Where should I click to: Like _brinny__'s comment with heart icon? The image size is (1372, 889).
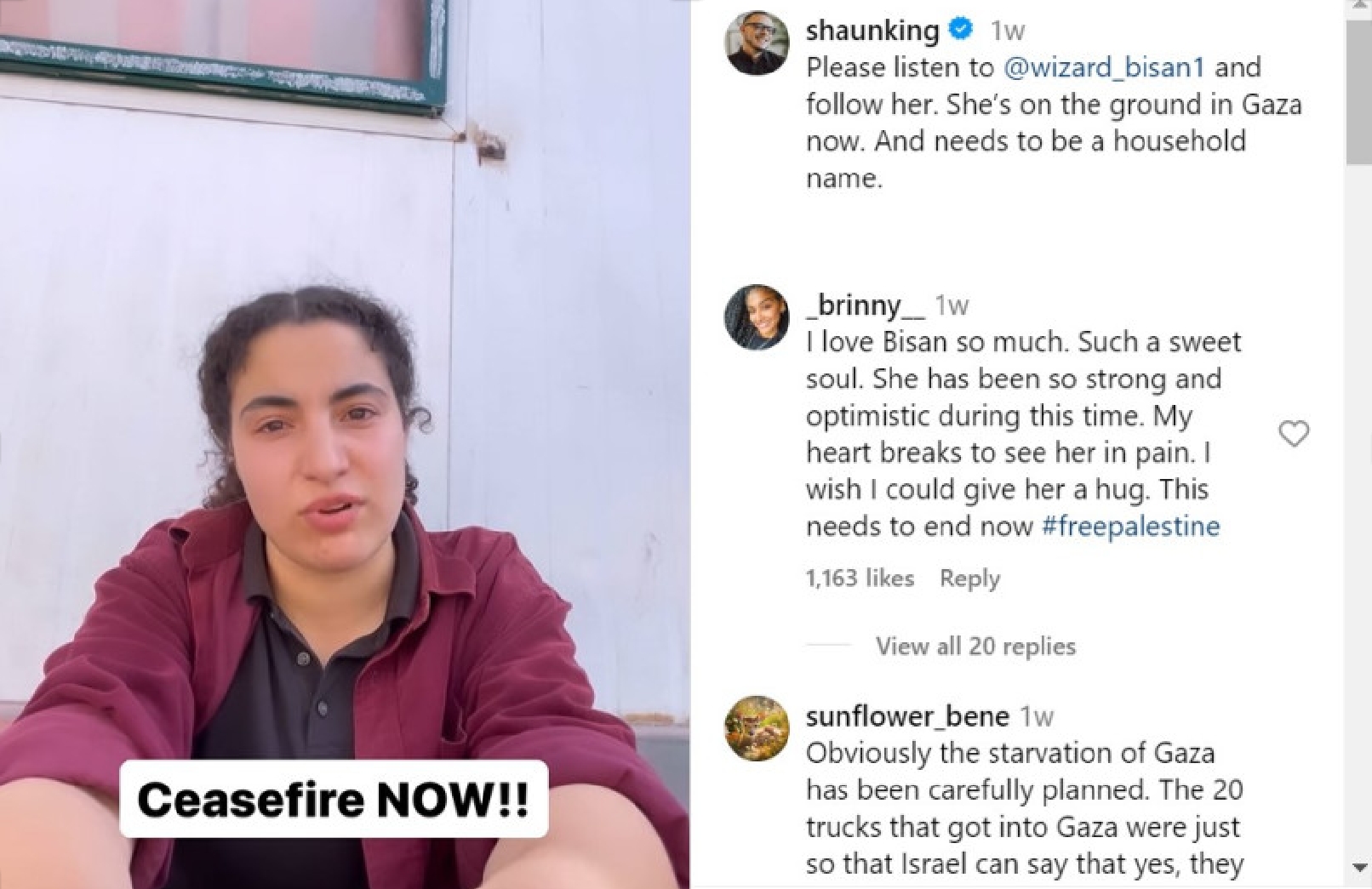pos(1294,434)
